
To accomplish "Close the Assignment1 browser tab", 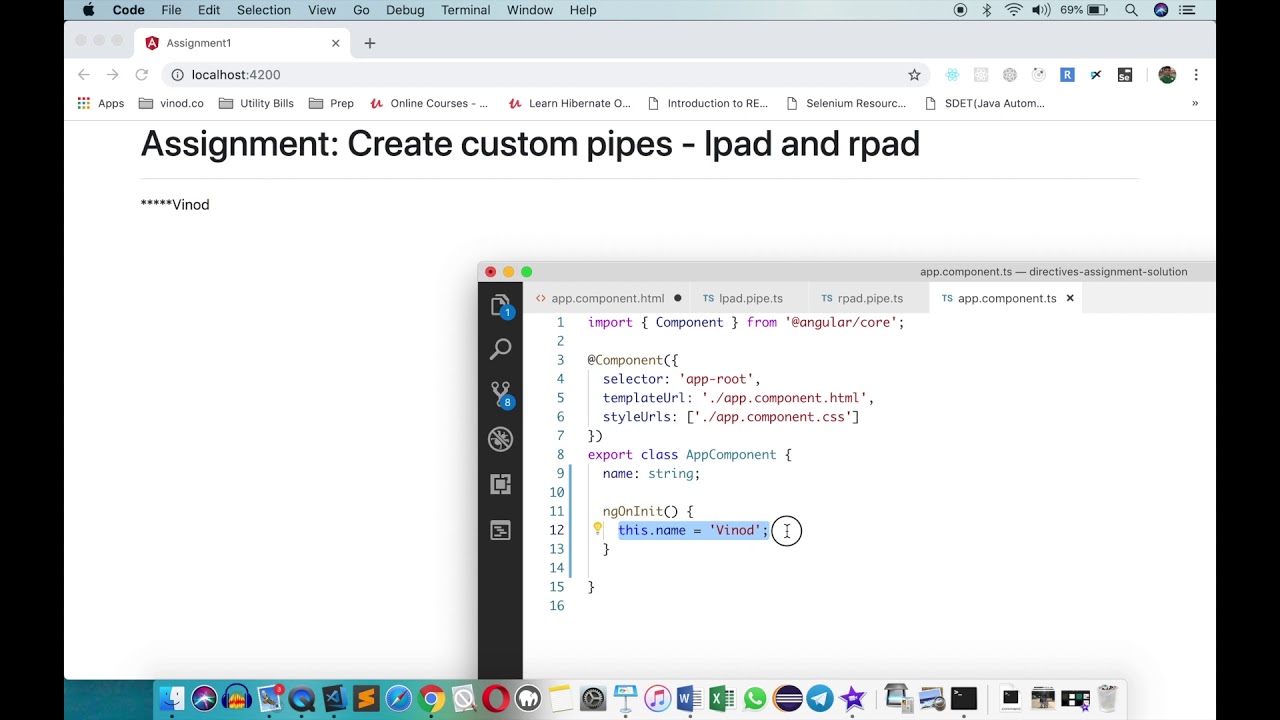I will click(336, 43).
